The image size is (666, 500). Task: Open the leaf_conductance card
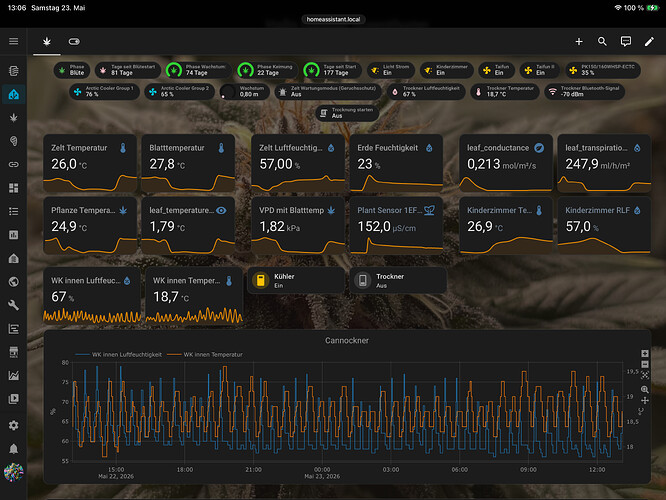point(506,163)
